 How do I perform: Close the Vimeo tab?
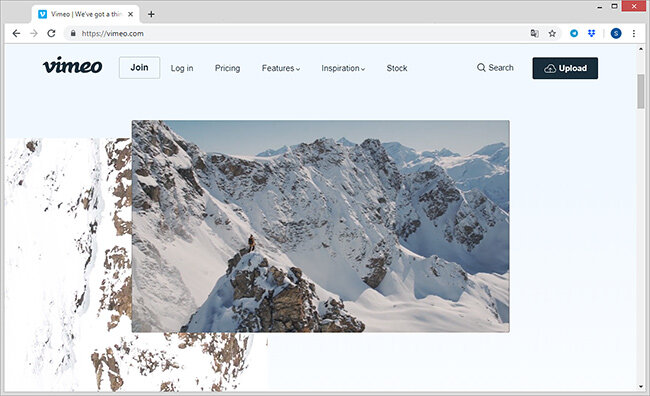point(131,14)
